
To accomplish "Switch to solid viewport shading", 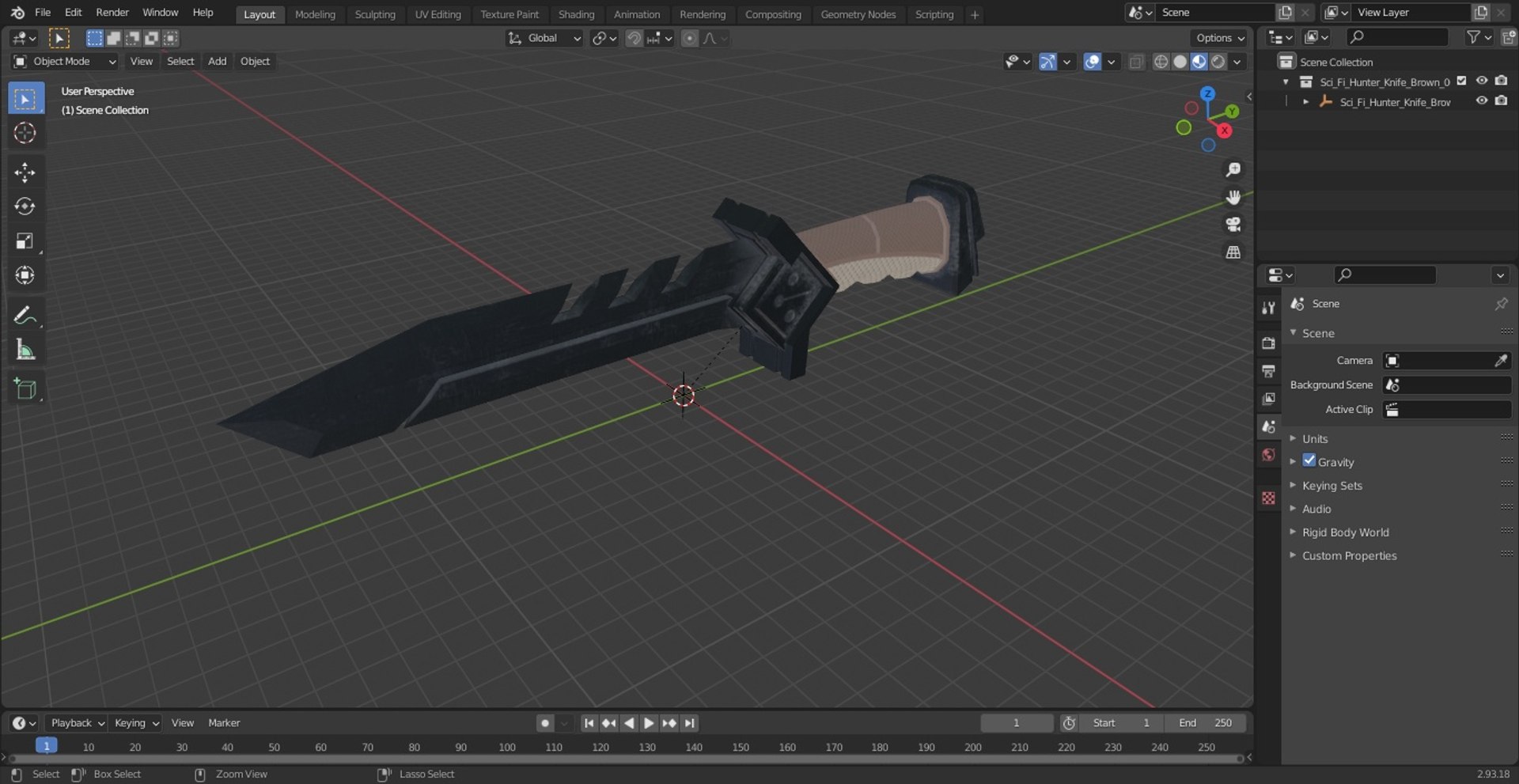I will [x=1180, y=62].
